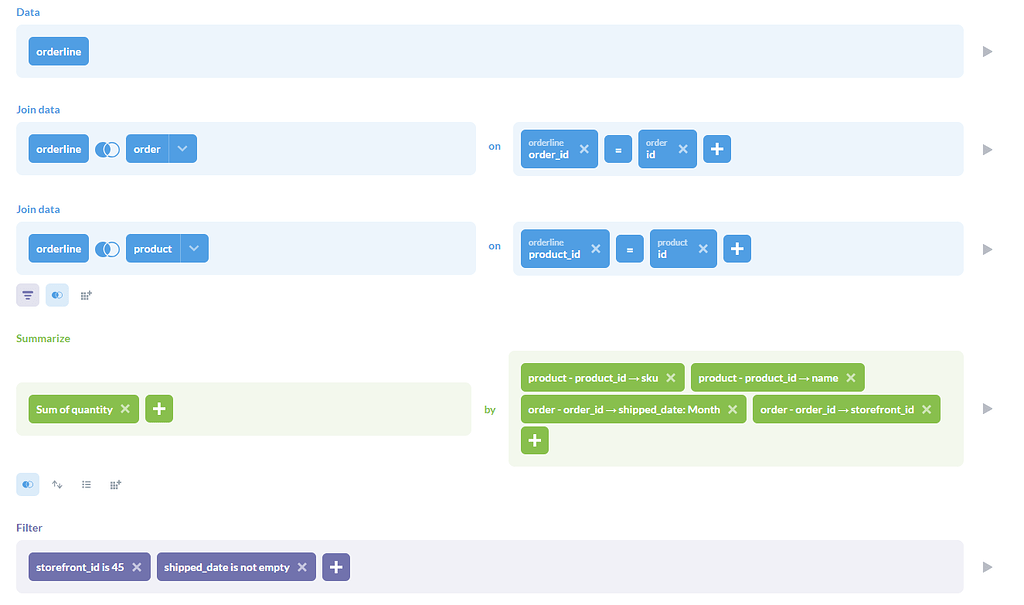Change join type between orderline and product

[107, 249]
